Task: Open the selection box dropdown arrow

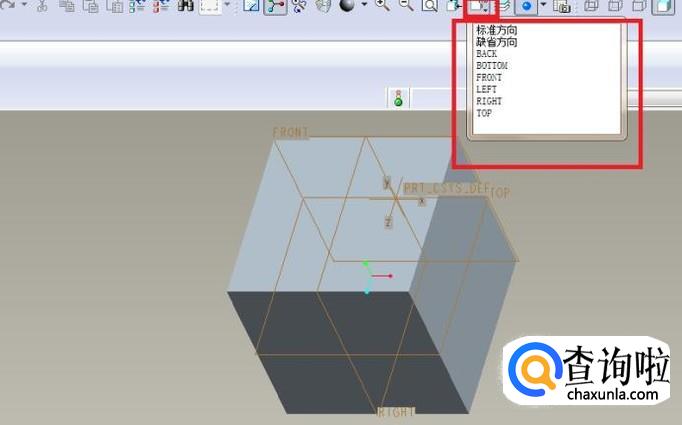Action: [x=227, y=4]
